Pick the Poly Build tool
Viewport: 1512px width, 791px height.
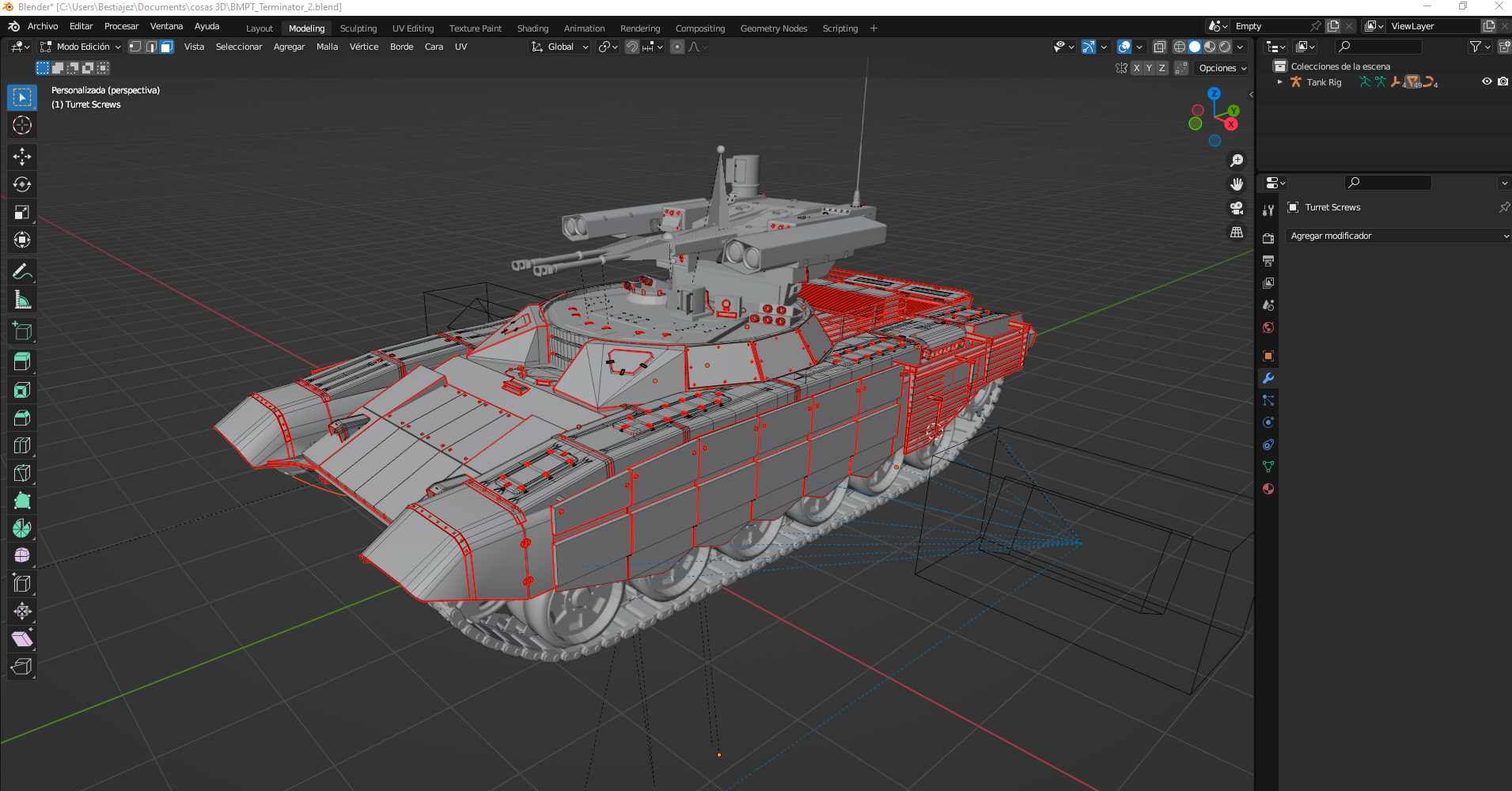point(22,501)
